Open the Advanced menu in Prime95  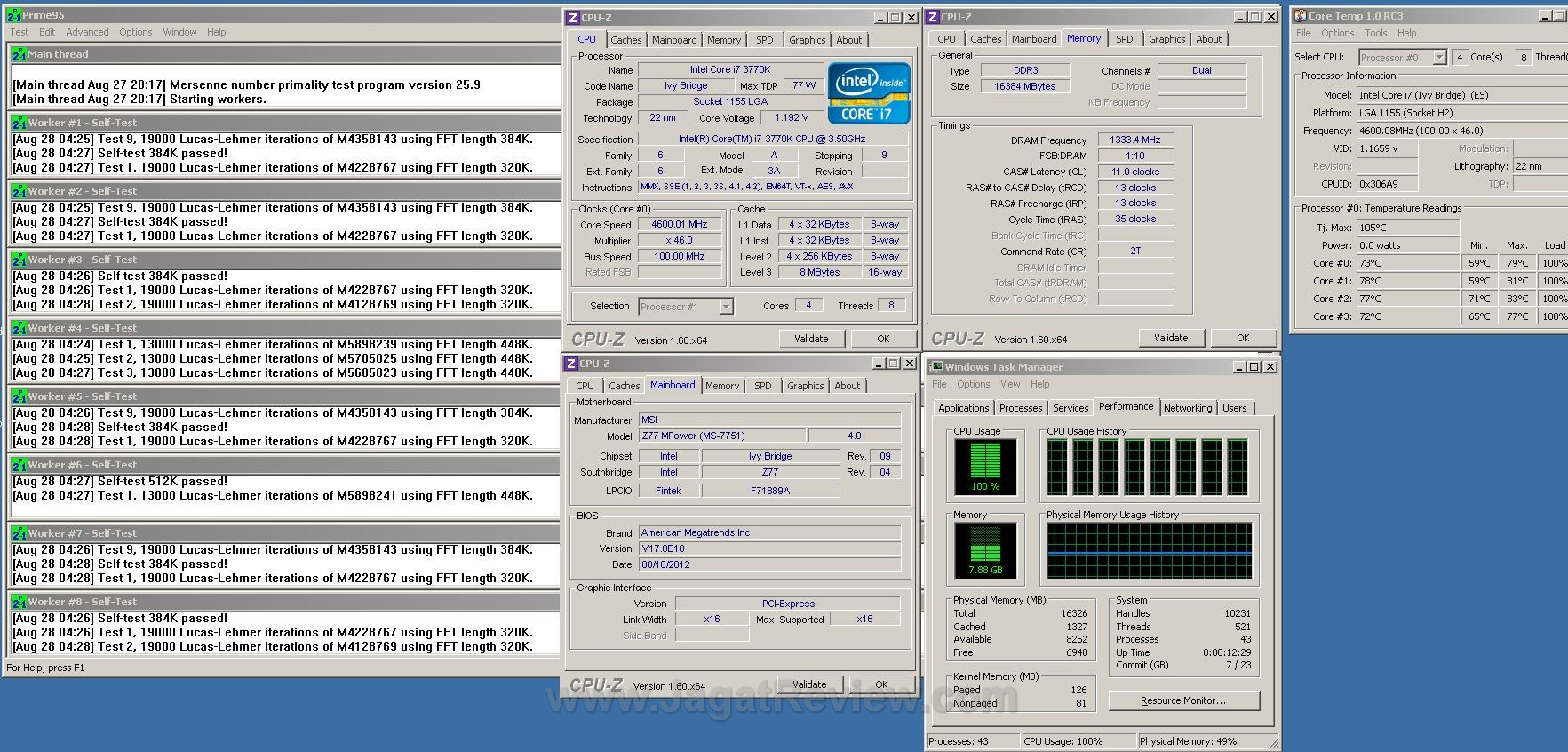[87, 32]
